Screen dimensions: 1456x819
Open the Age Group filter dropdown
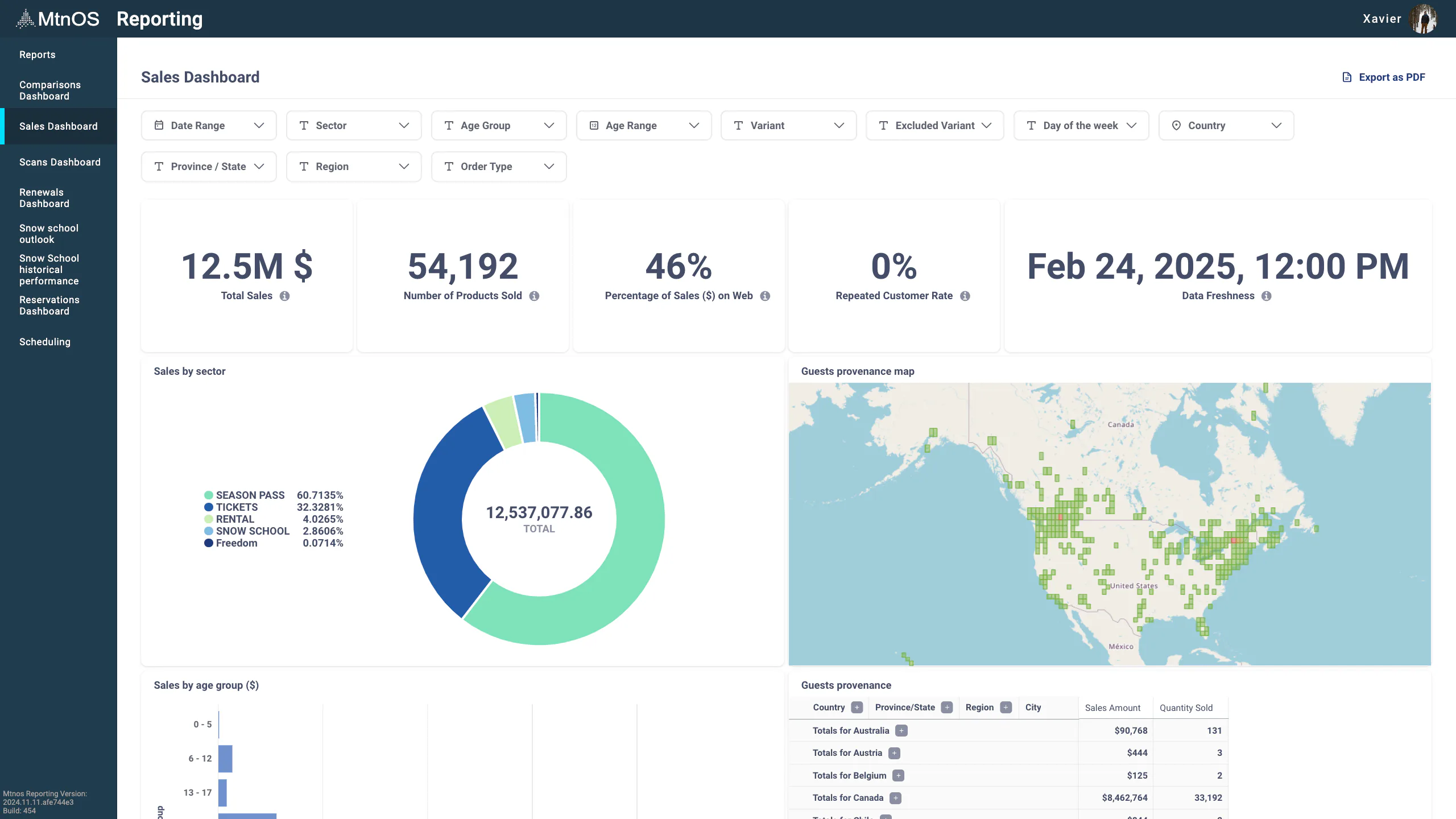click(x=499, y=126)
